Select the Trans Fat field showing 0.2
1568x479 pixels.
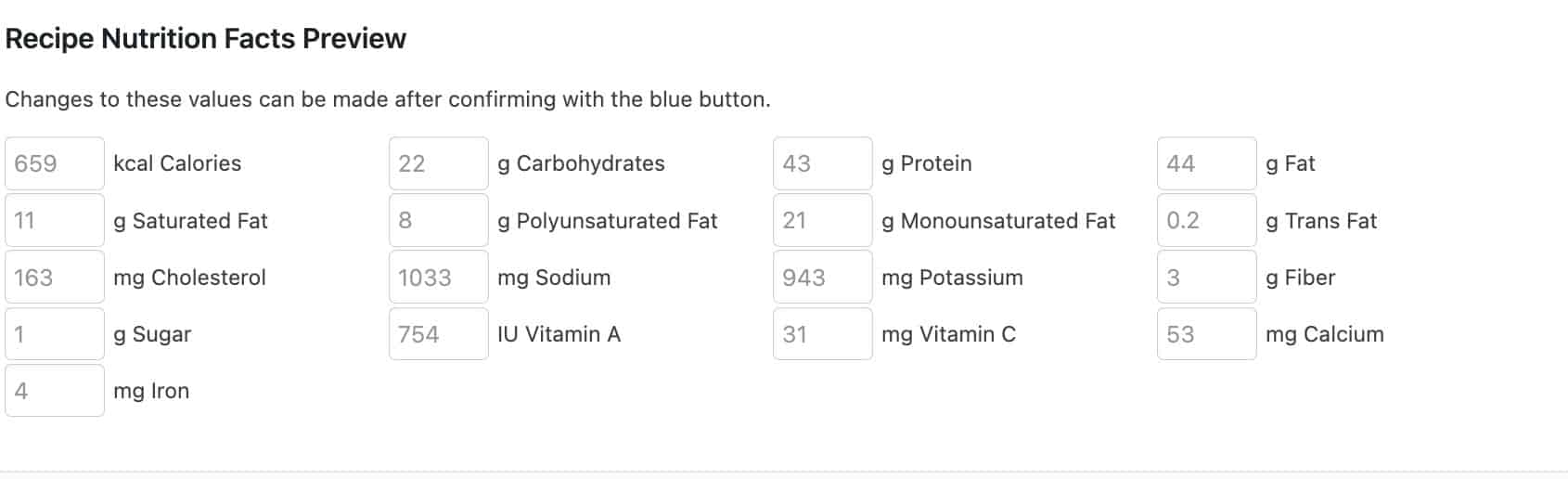pos(1207,220)
